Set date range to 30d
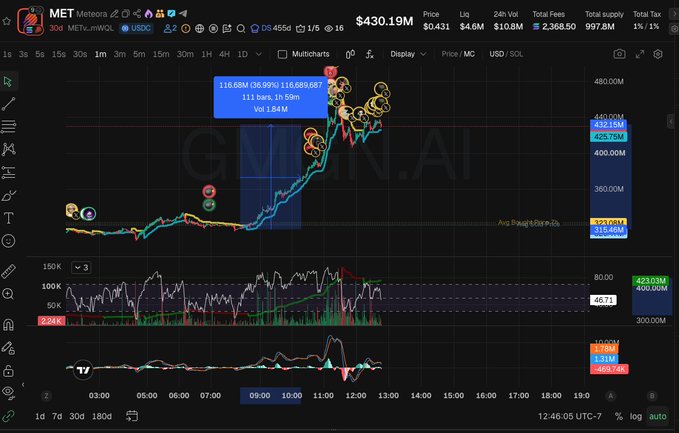This screenshot has height=433, width=679. [77, 417]
